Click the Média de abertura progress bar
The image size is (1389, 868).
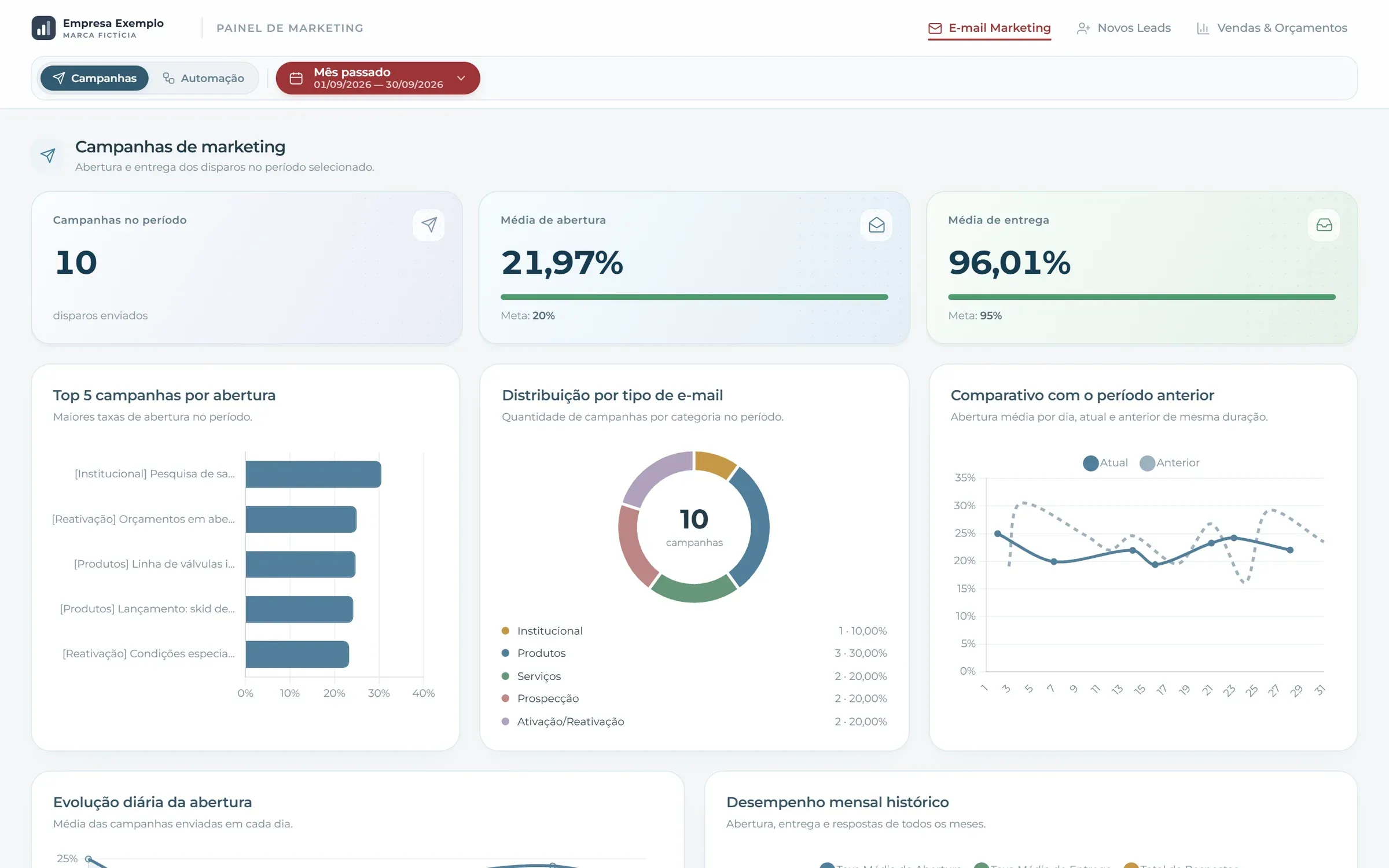click(x=694, y=297)
